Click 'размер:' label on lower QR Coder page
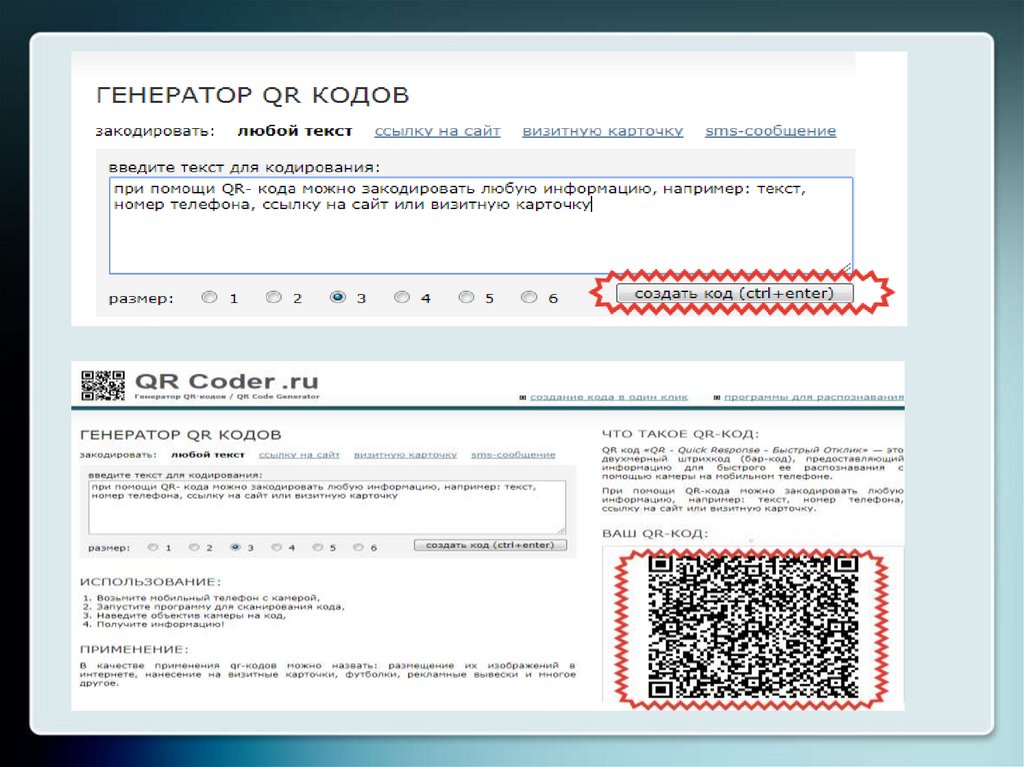Viewport: 1024px width, 767px height. [x=109, y=547]
